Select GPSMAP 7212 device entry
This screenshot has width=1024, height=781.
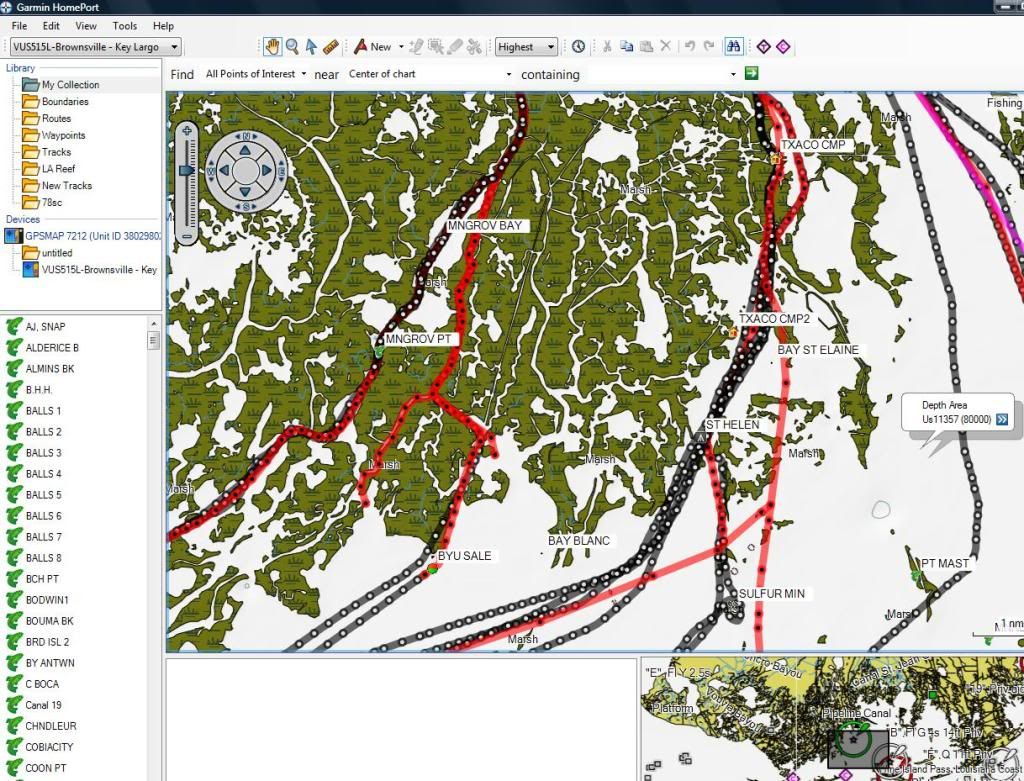pos(93,236)
